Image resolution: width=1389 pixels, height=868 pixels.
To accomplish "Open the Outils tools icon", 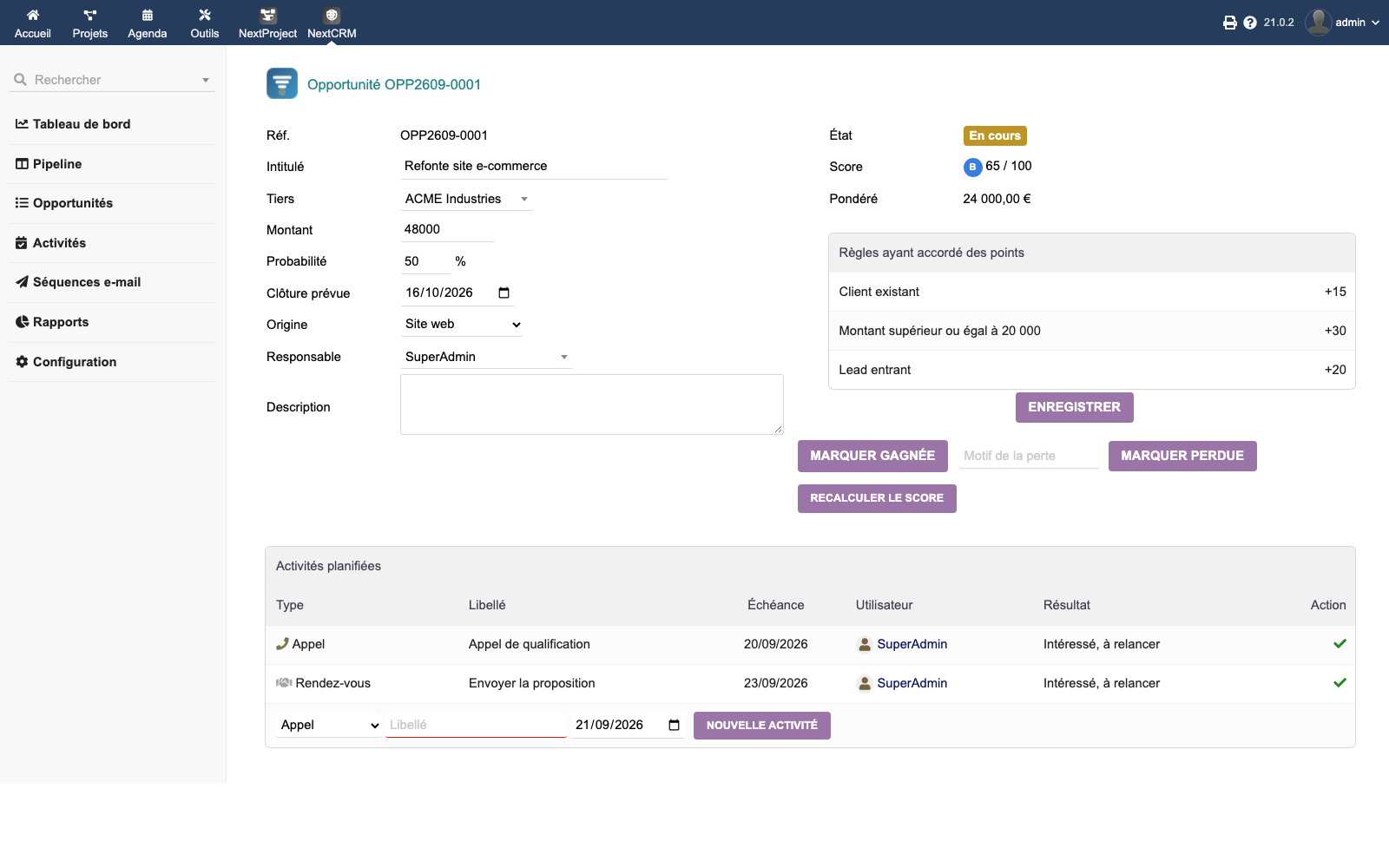I will click(x=205, y=15).
